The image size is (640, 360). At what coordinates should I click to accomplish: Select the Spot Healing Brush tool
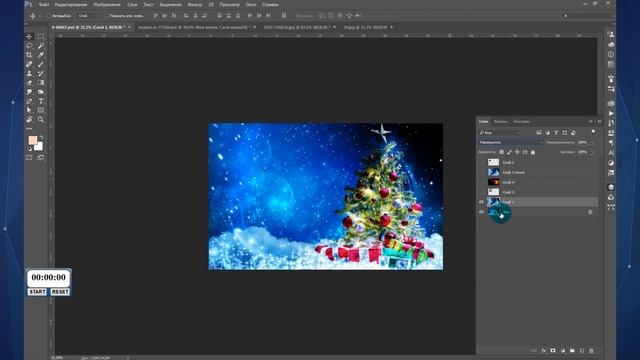coord(29,64)
